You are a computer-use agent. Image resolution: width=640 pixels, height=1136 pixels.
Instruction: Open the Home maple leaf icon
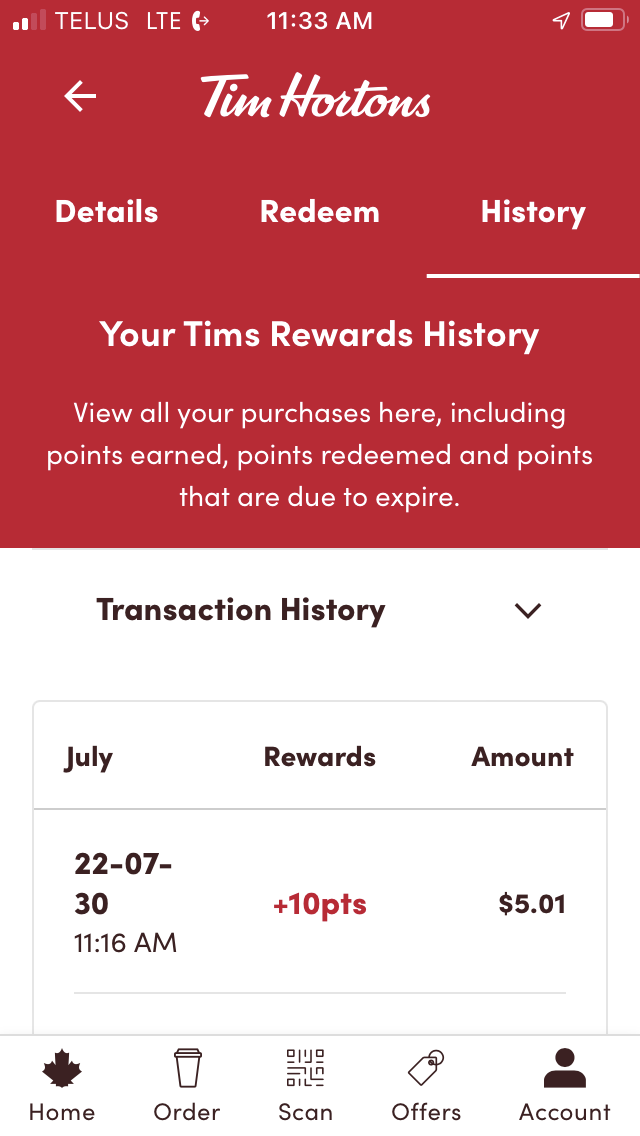coord(62,1069)
